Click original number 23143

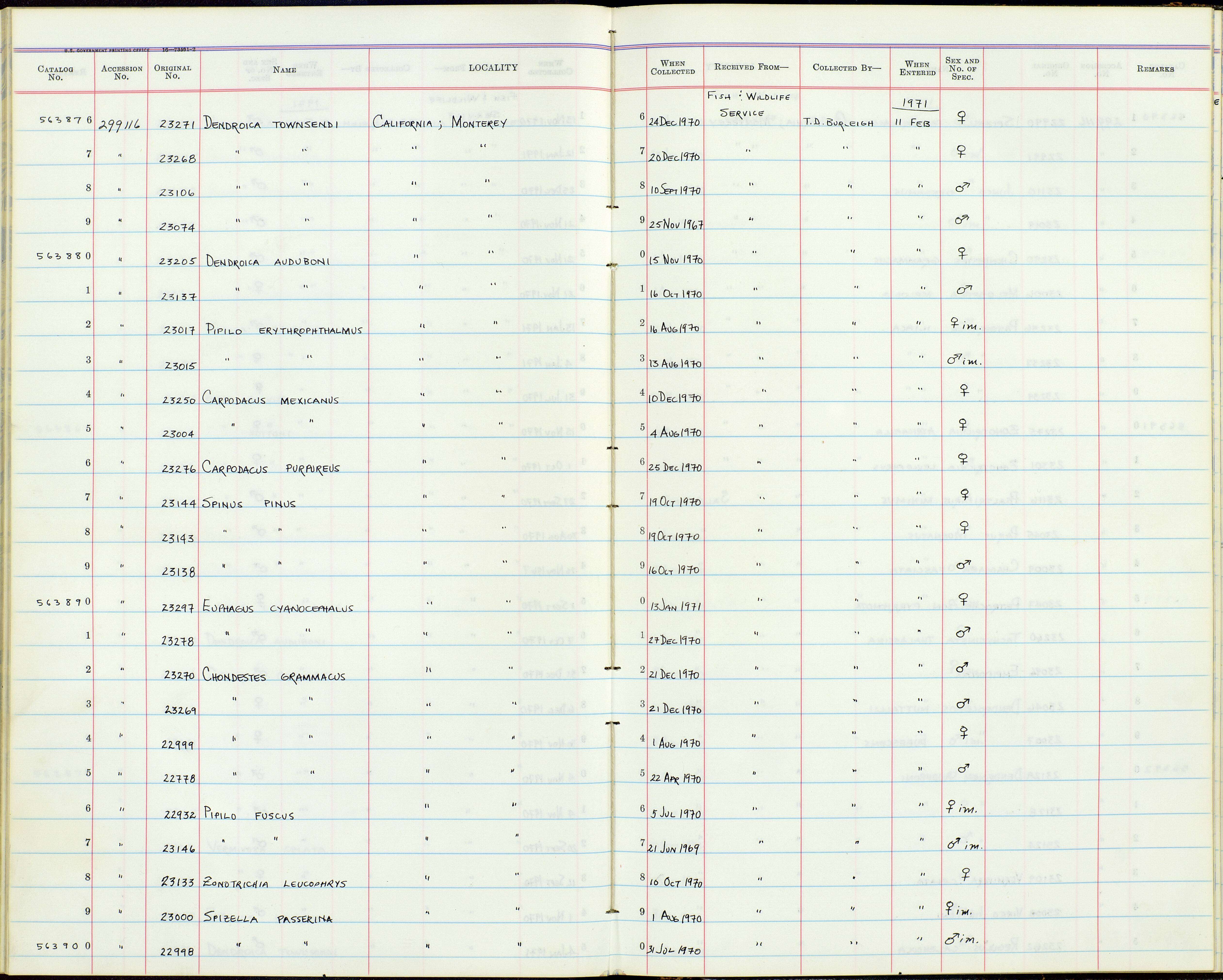[x=178, y=538]
